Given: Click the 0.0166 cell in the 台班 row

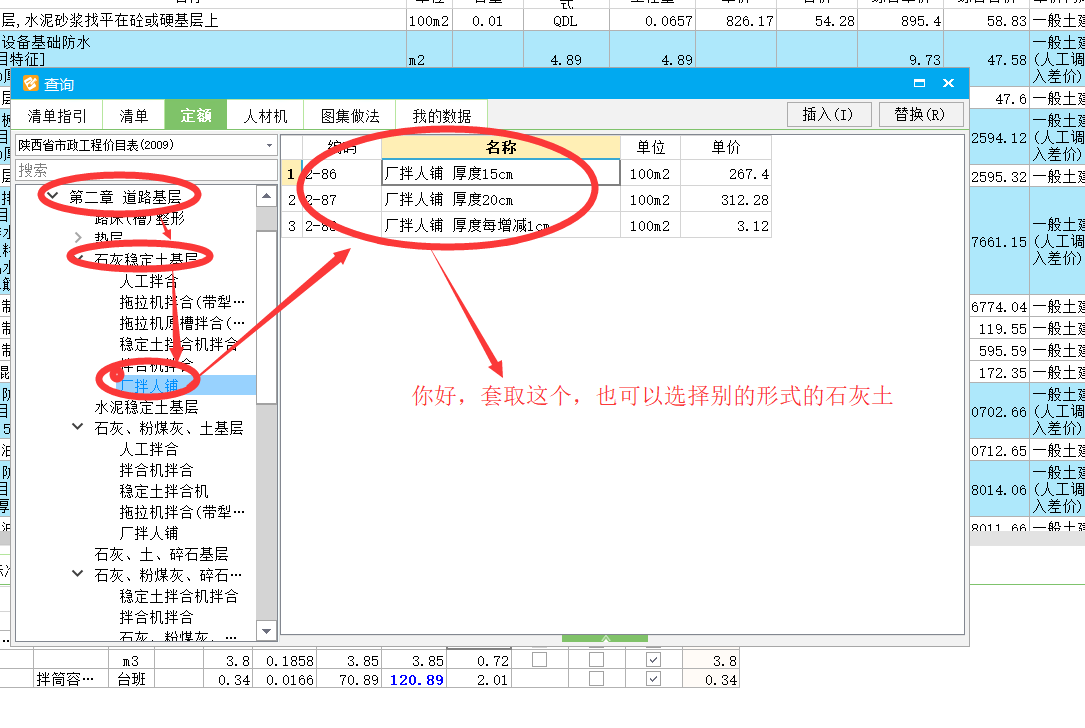Looking at the screenshot, I should 284,680.
